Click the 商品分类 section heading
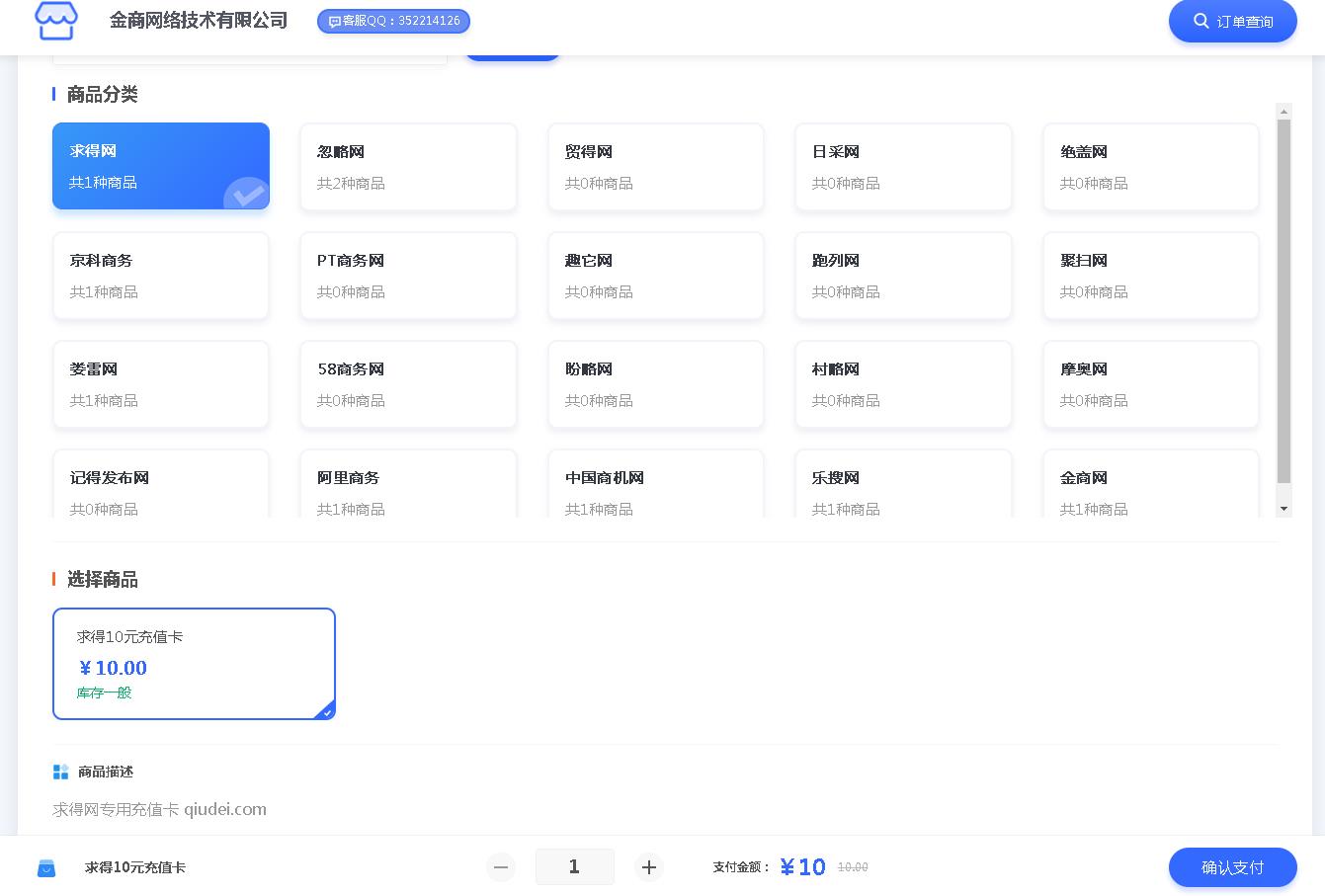Screen dimensions: 1325x896 coord(103,94)
